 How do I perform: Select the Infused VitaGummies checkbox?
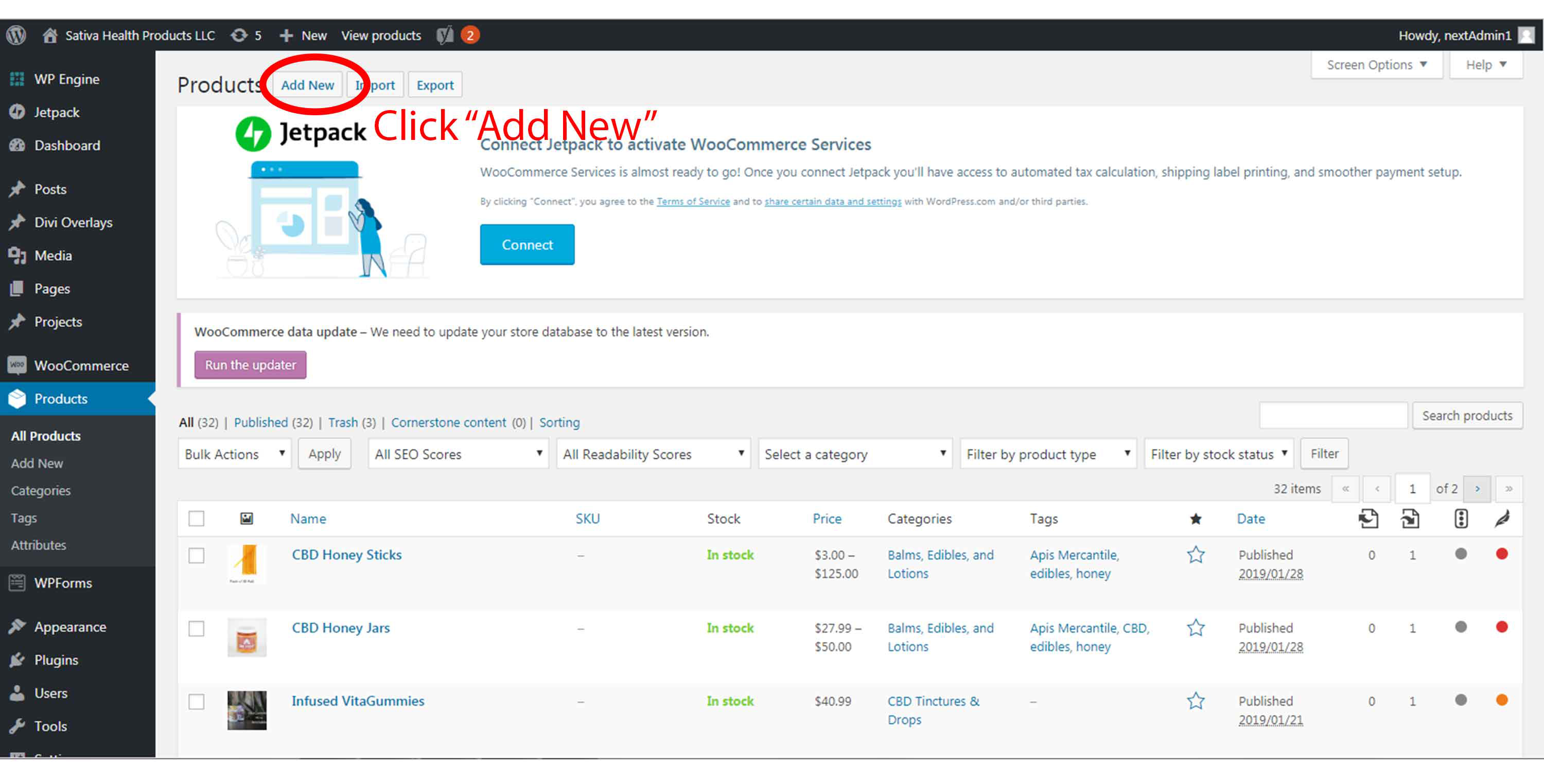coord(197,701)
